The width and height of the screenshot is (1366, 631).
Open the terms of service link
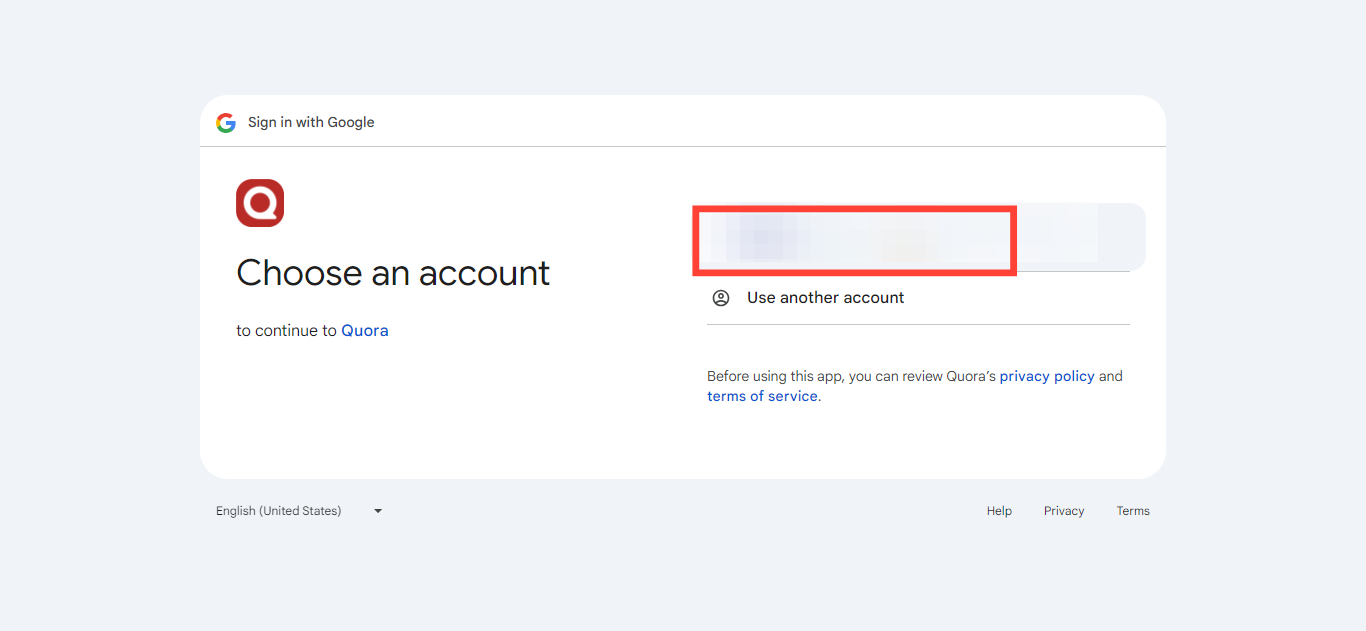pos(762,396)
